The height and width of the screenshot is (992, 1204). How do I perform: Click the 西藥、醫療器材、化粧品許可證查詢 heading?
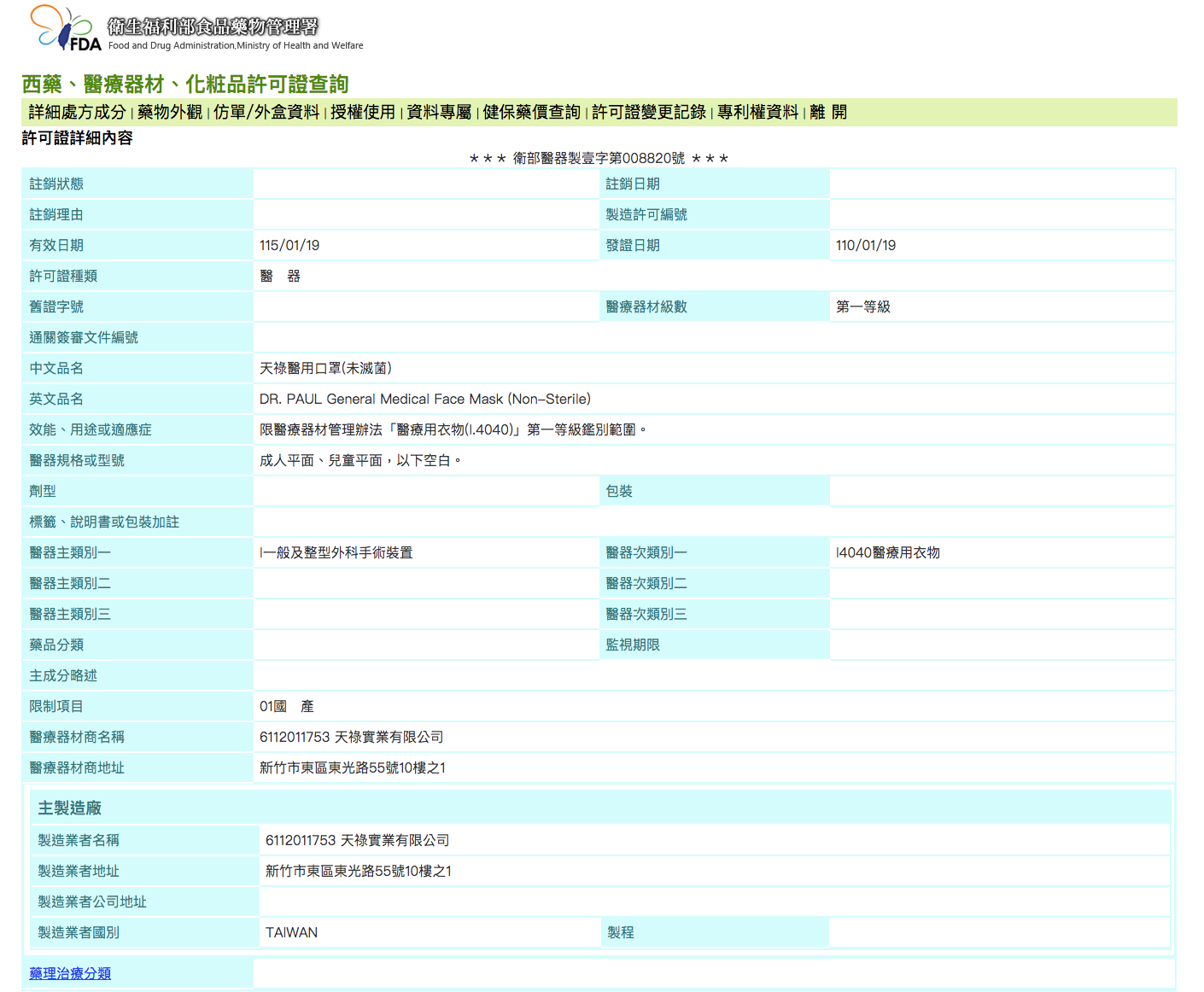(185, 84)
